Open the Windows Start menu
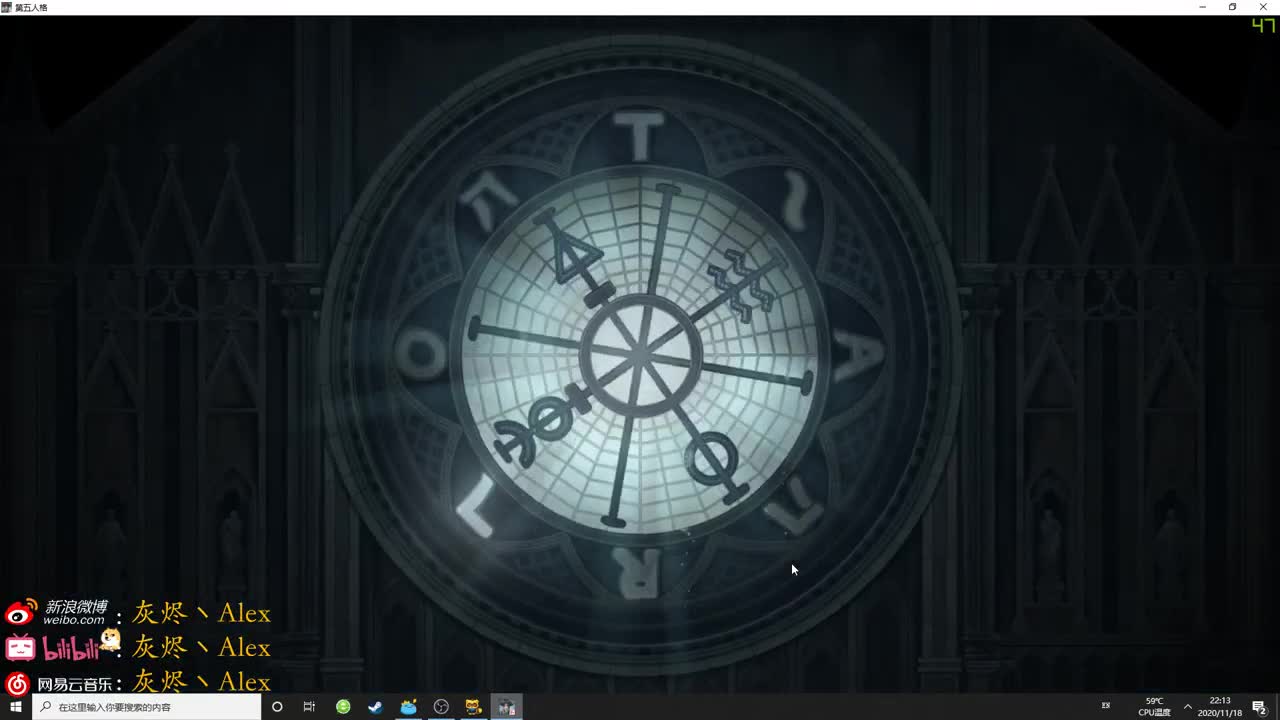 (15, 707)
